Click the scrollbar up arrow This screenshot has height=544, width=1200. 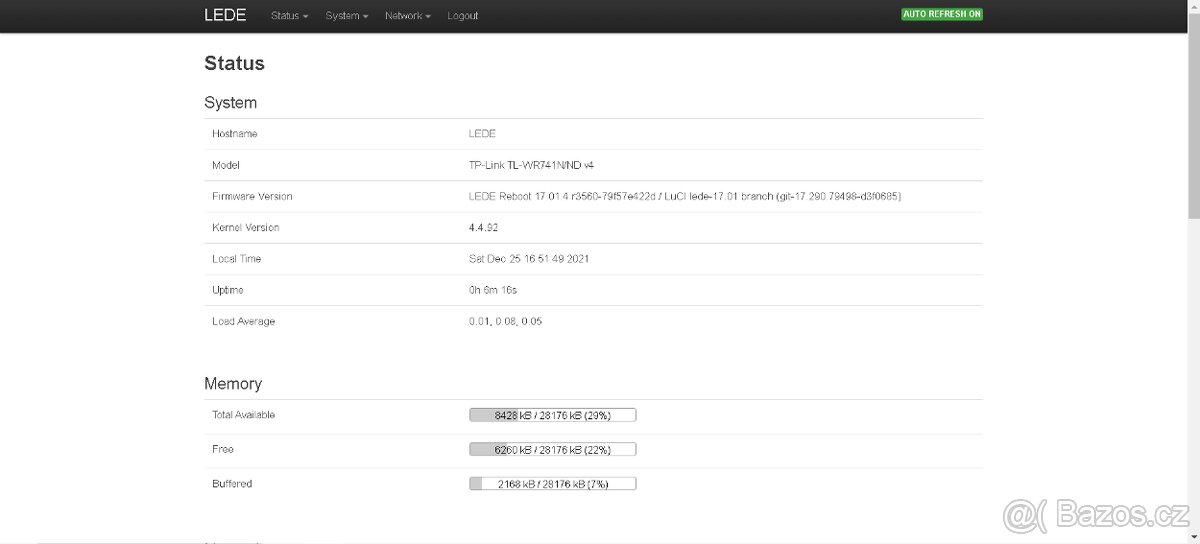[1193, 5]
